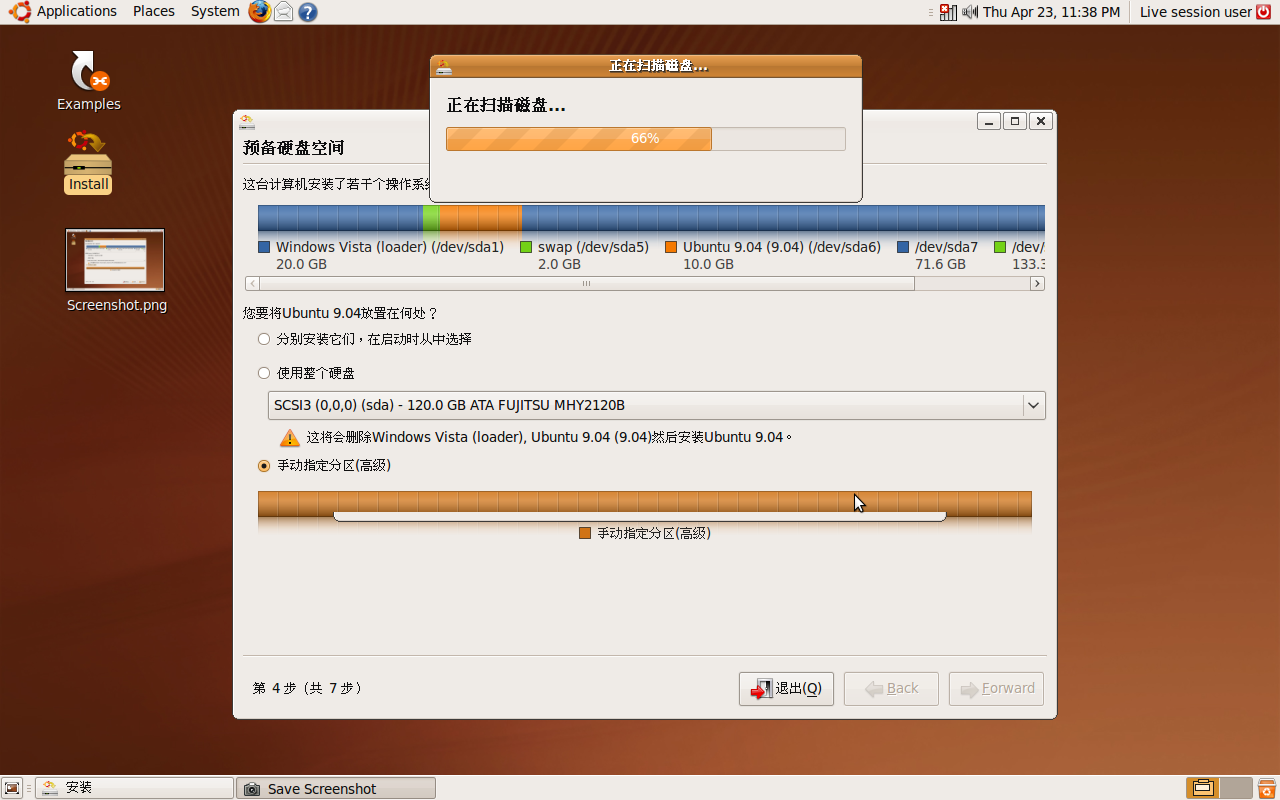
Task: Click the '71.6 GB' size text
Action: 940,264
